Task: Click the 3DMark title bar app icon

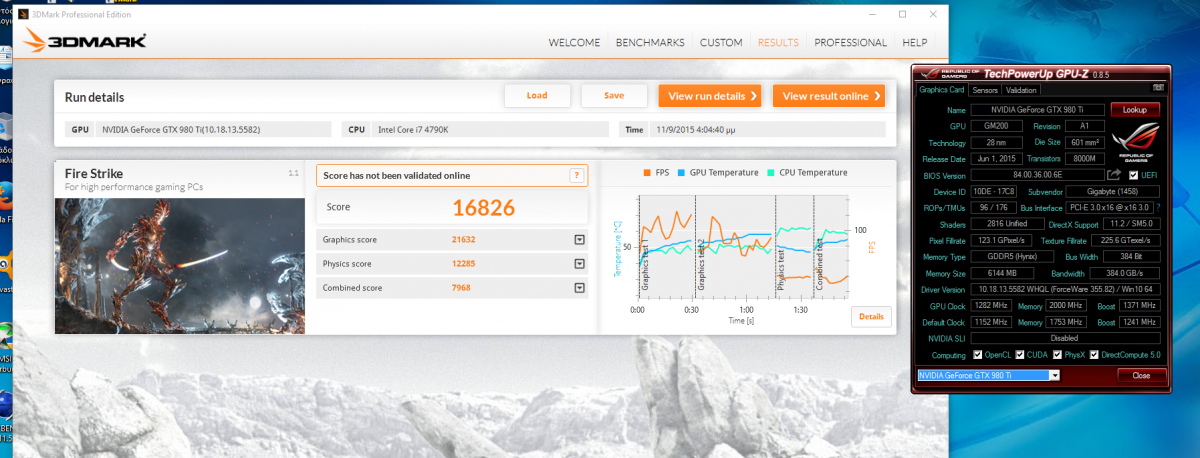Action: point(23,14)
